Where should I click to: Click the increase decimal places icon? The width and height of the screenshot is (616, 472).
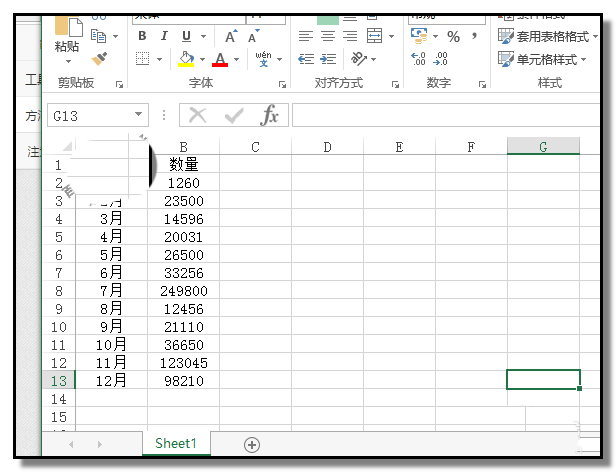tap(418, 60)
